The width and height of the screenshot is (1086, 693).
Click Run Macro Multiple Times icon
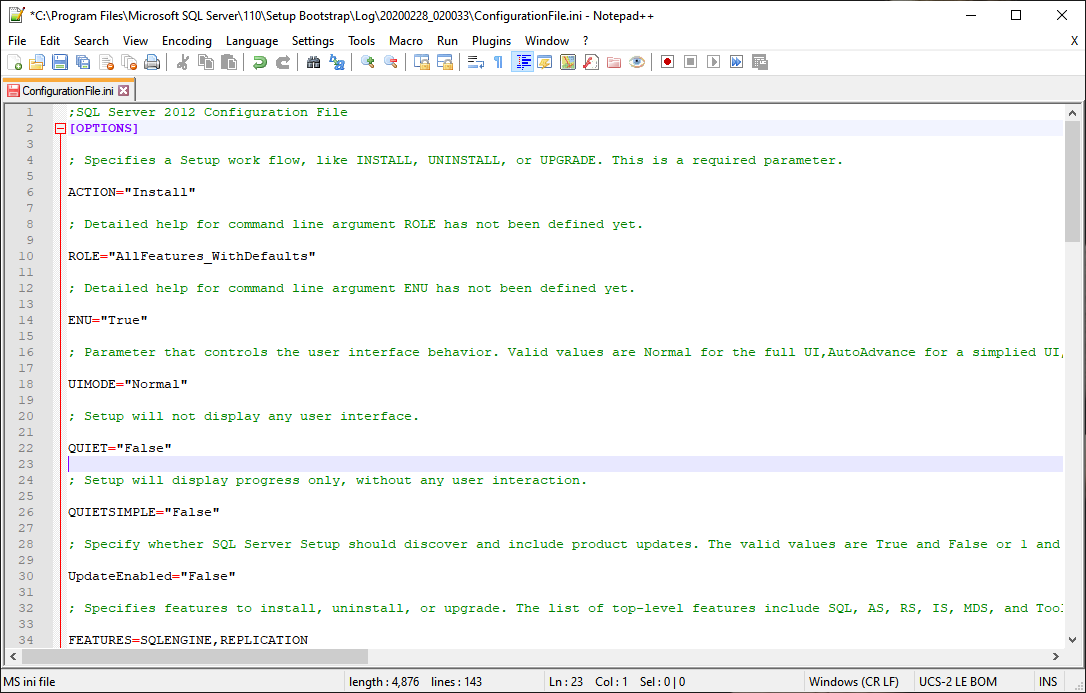pyautogui.click(x=736, y=62)
